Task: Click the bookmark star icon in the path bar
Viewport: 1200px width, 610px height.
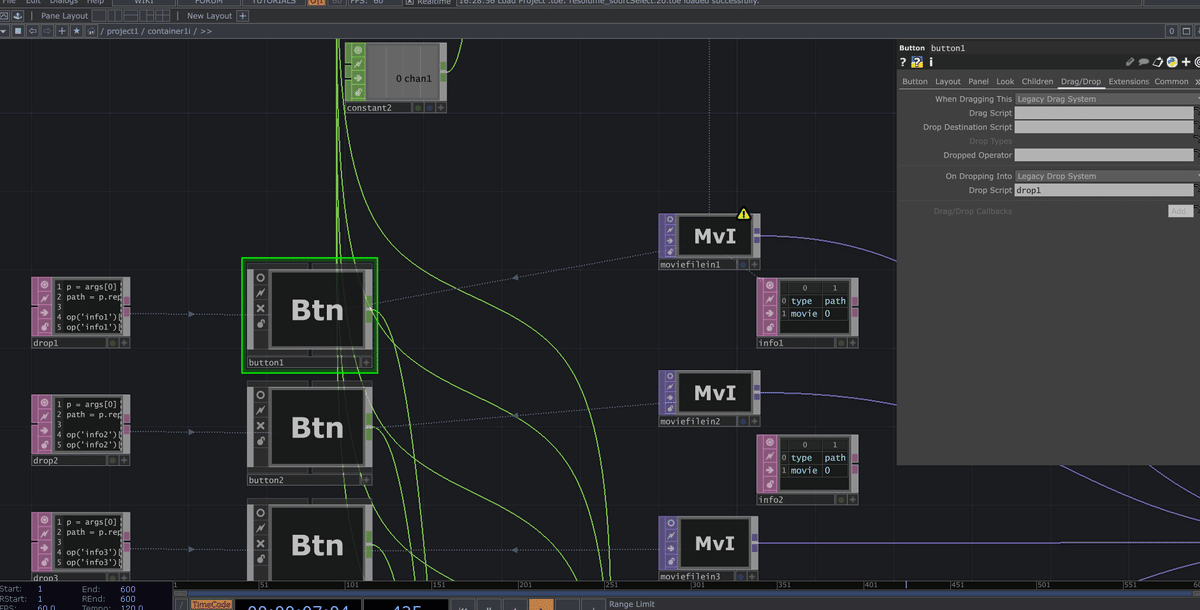Action: (x=76, y=30)
